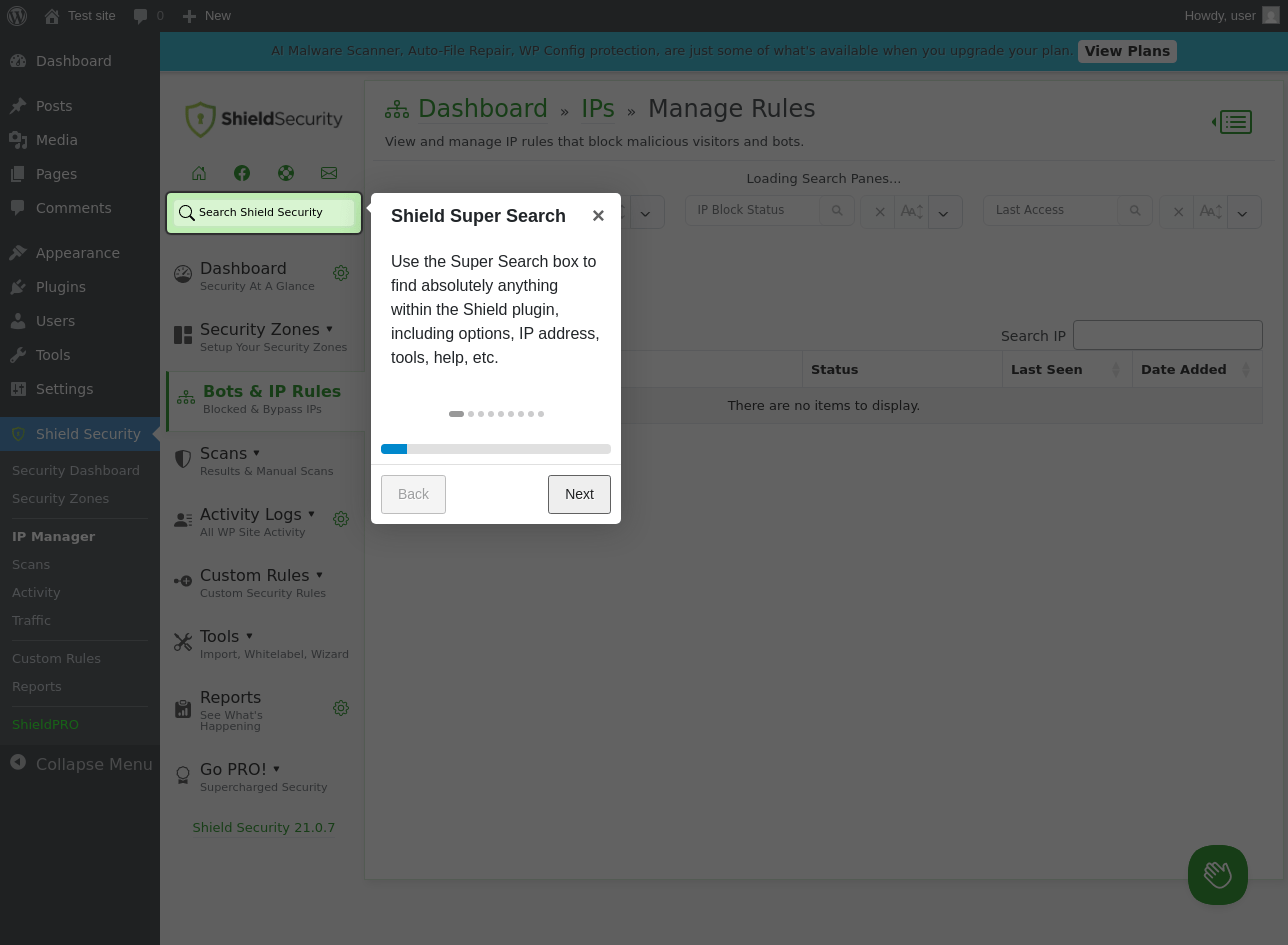1288x945 pixels.
Task: Click the Collapse Menu arrow icon
Action: tap(18, 763)
